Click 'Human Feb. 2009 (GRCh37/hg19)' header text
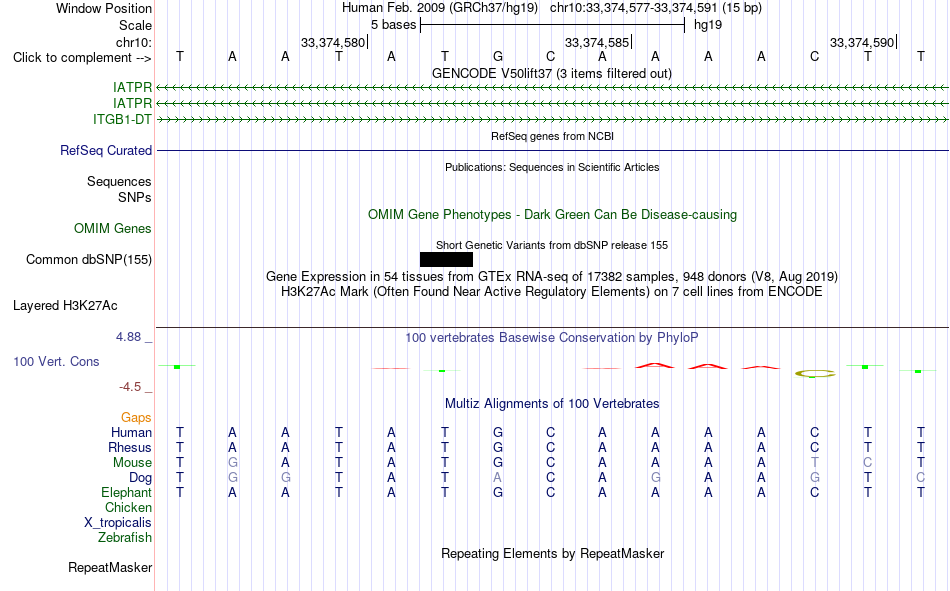Viewport: 950px width, 591px height. (x=440, y=8)
